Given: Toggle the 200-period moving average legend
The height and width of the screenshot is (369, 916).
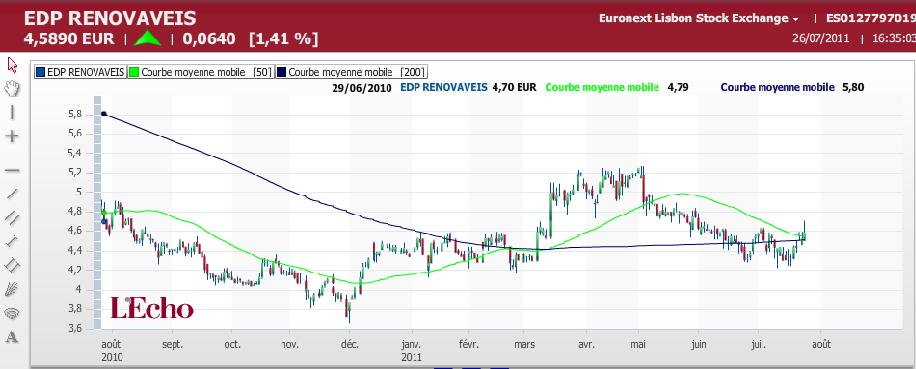Looking at the screenshot, I should (351, 72).
